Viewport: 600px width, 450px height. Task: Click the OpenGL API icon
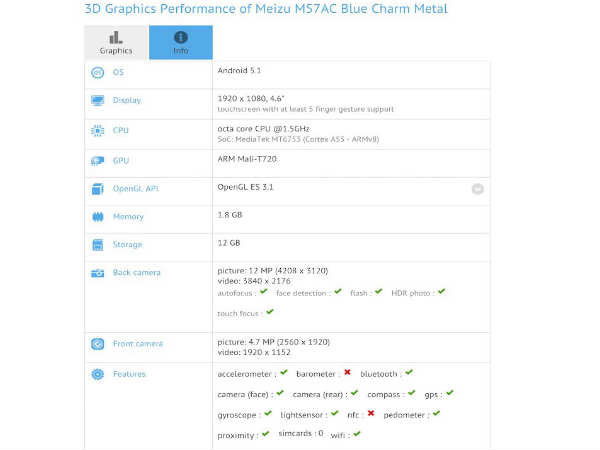pyautogui.click(x=98, y=189)
